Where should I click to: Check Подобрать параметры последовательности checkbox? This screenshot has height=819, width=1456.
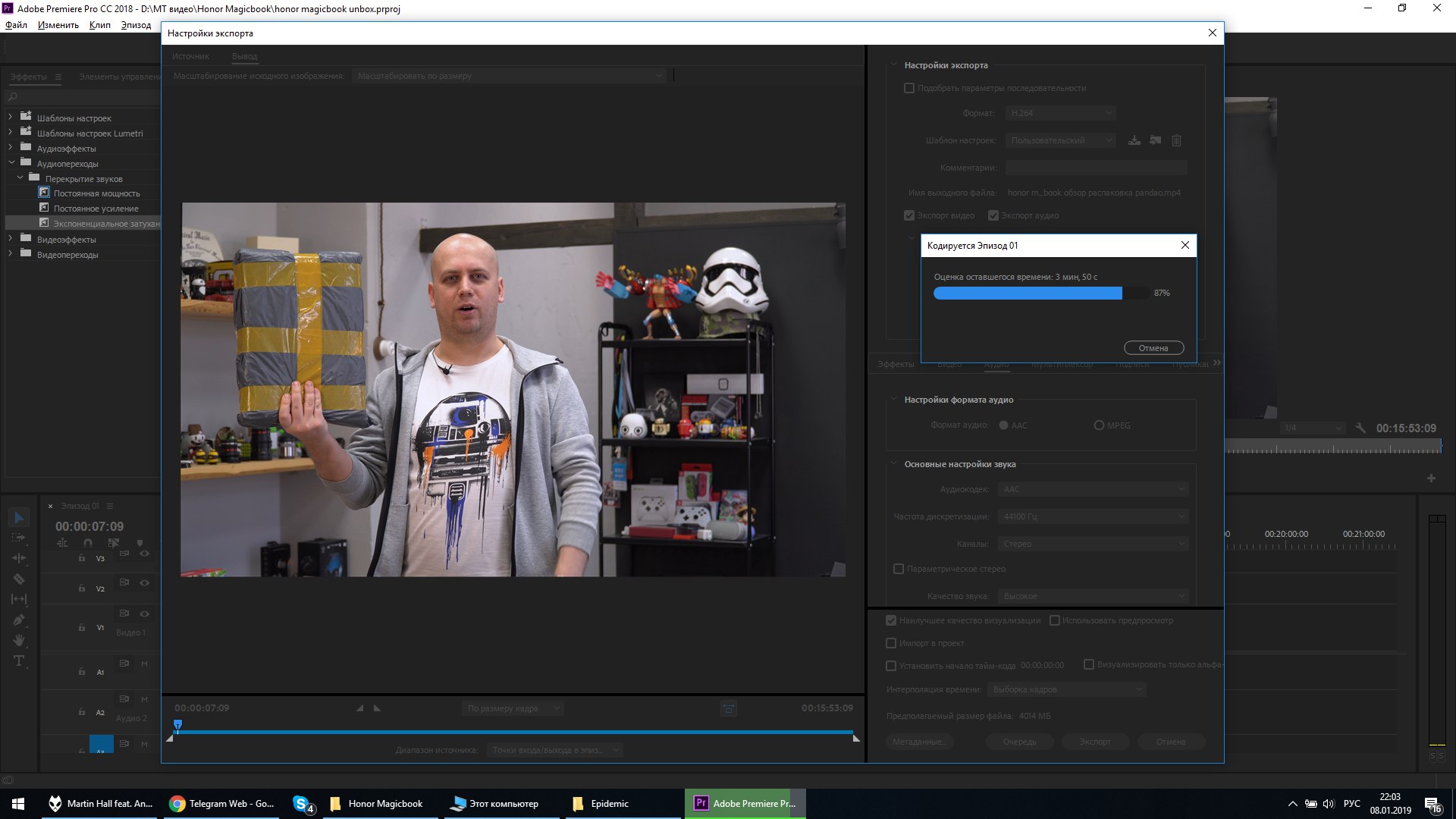coord(909,88)
